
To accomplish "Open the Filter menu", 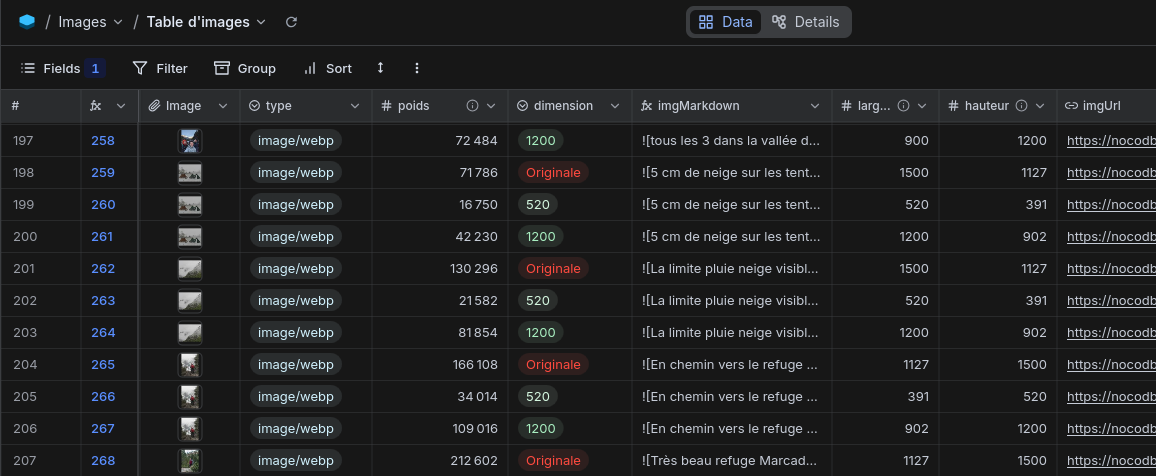I will click(x=160, y=69).
